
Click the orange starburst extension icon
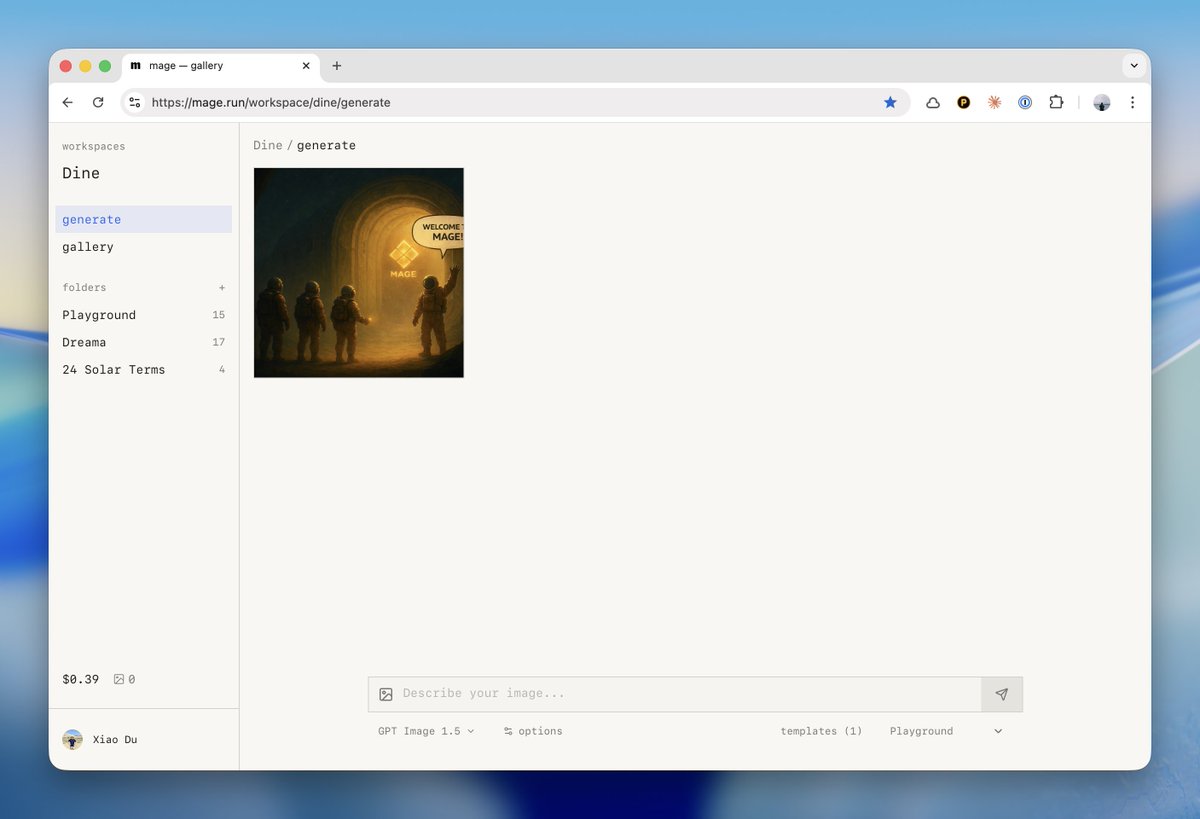click(994, 102)
